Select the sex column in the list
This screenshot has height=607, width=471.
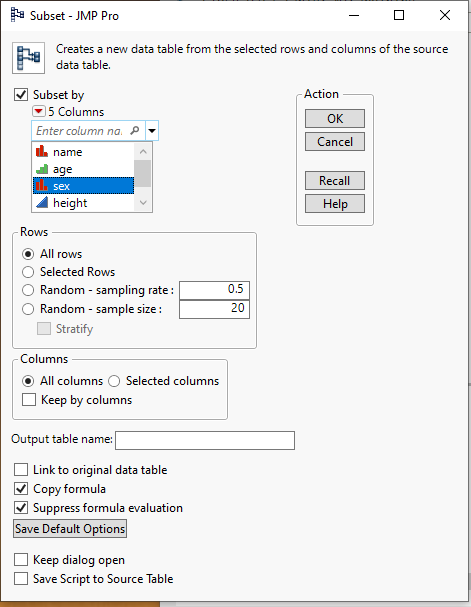pyautogui.click(x=83, y=186)
